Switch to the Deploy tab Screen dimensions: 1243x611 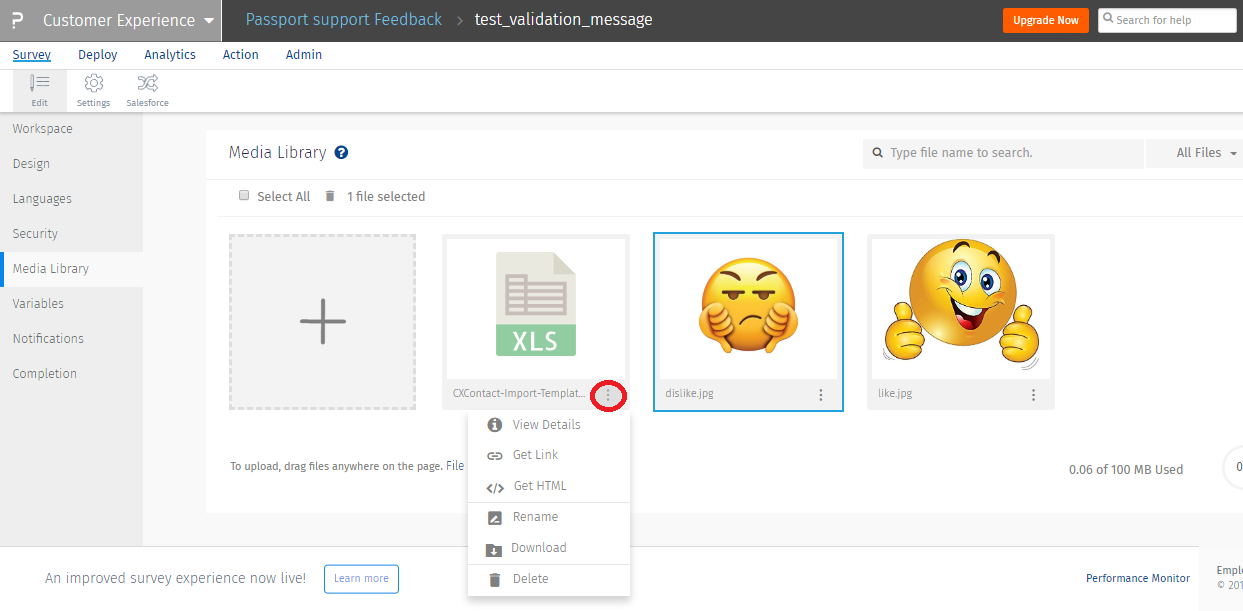pos(98,54)
